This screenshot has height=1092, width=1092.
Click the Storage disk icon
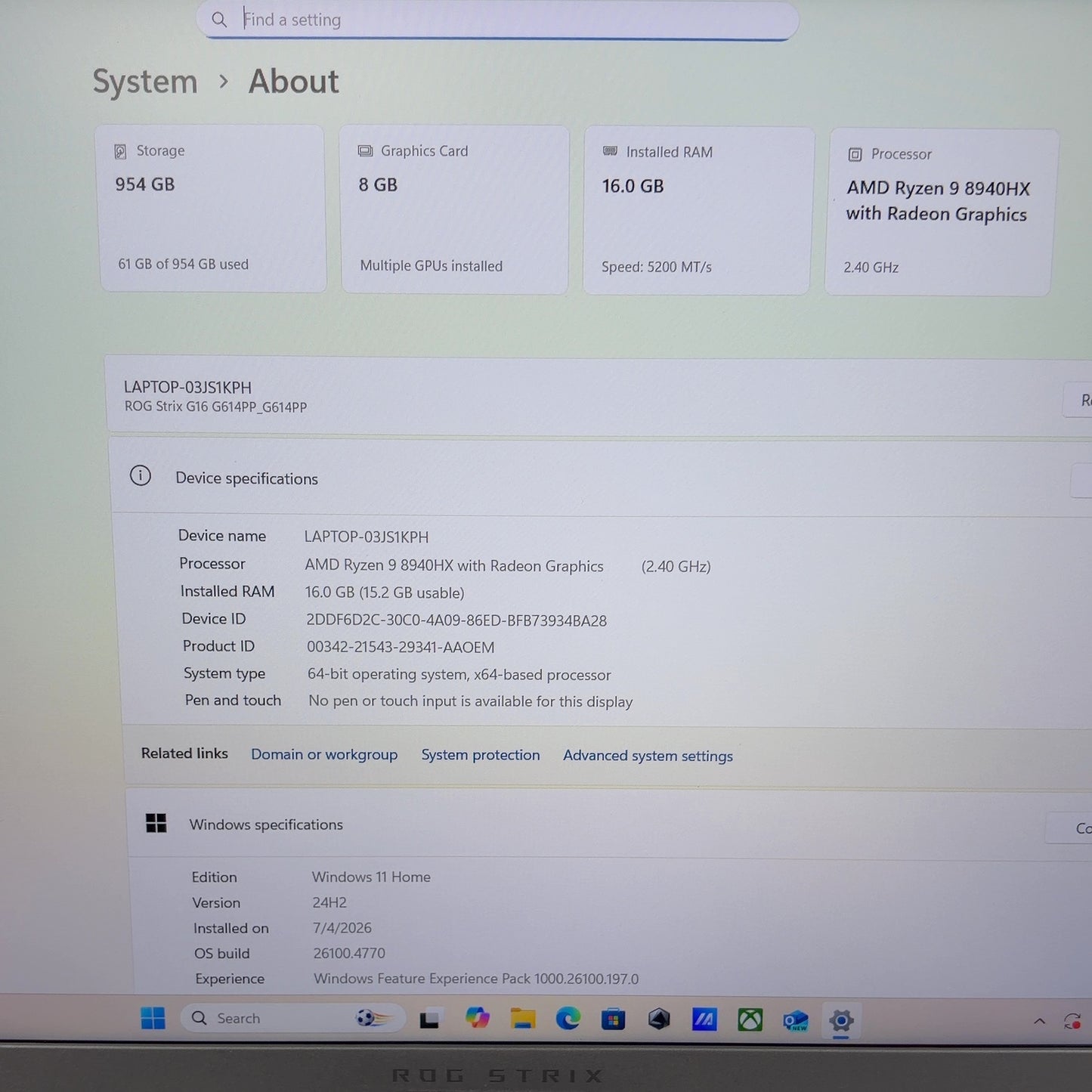[x=120, y=151]
